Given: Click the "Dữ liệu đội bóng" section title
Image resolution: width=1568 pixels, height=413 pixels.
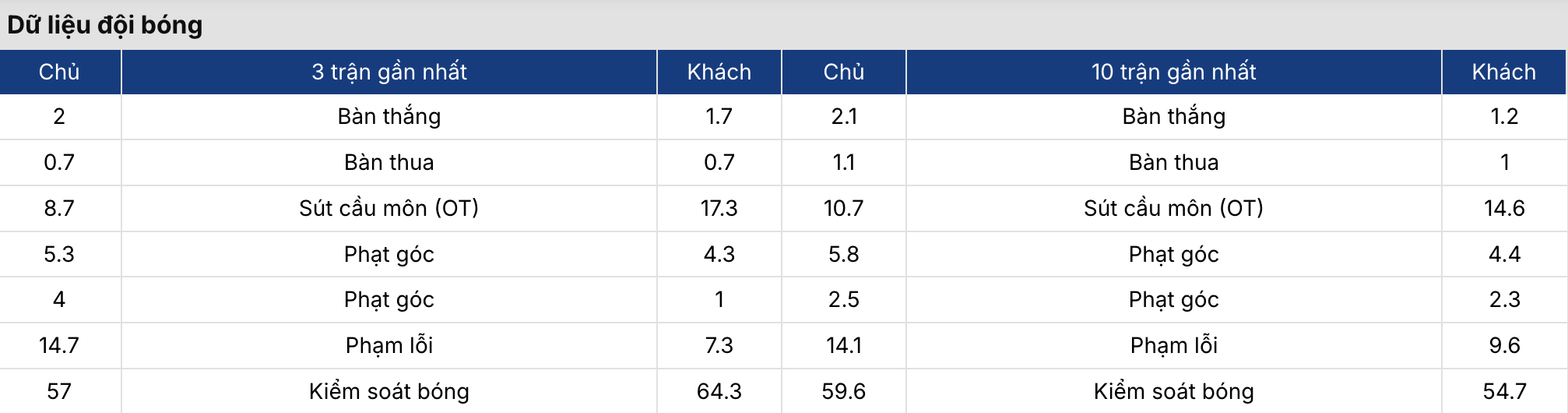Looking at the screenshot, I should pyautogui.click(x=105, y=25).
